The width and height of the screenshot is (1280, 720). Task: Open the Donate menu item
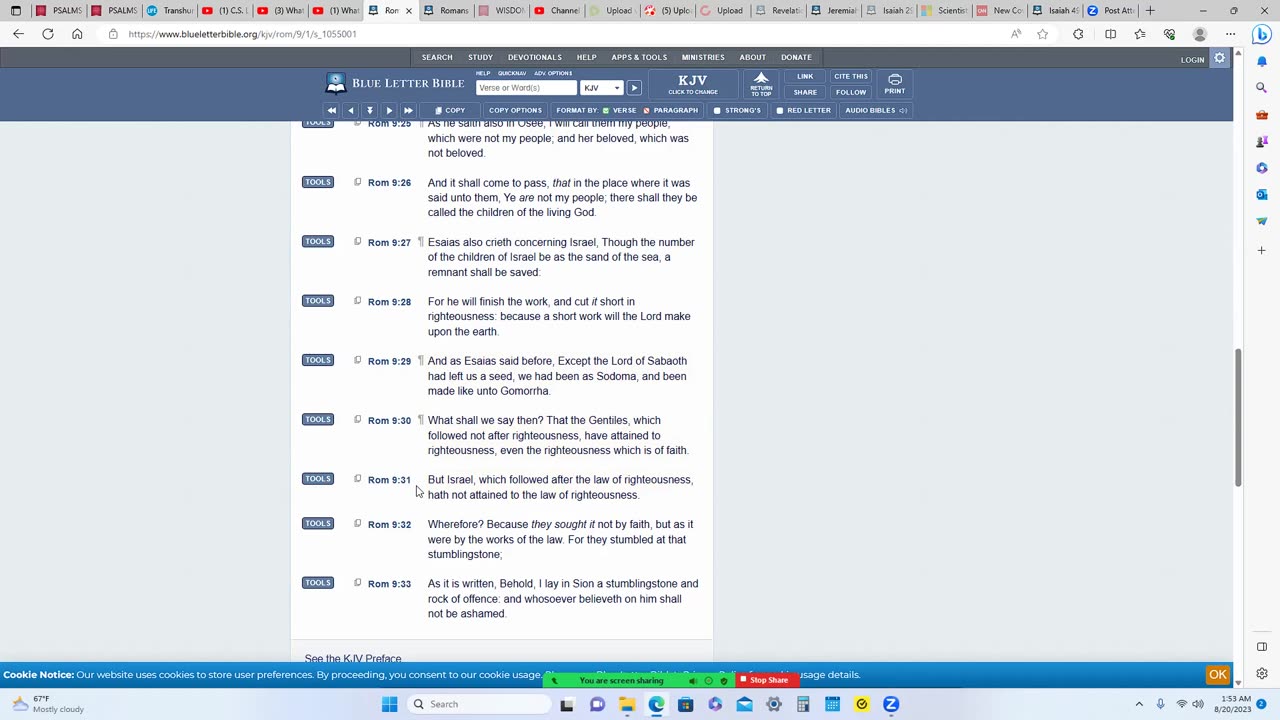click(796, 57)
